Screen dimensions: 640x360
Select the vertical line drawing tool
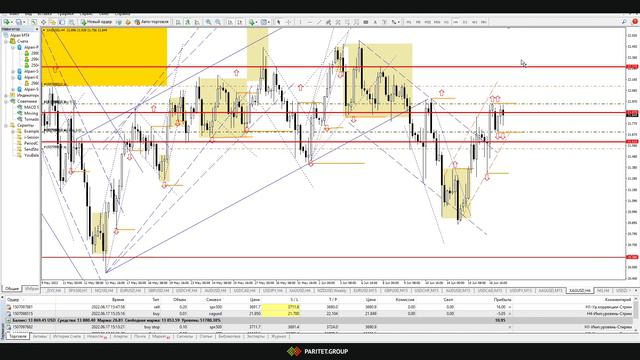[300, 22]
